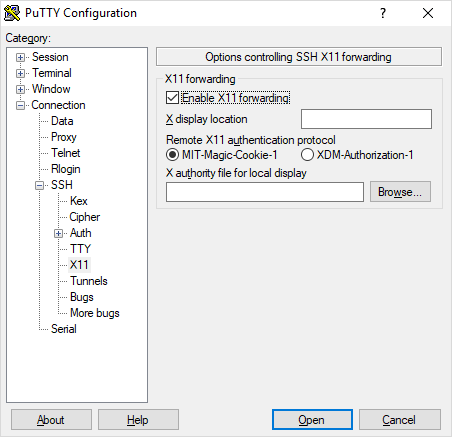Screen dimensions: 452x437
Task: Click the PuTTY icon in title bar
Action: point(12,13)
